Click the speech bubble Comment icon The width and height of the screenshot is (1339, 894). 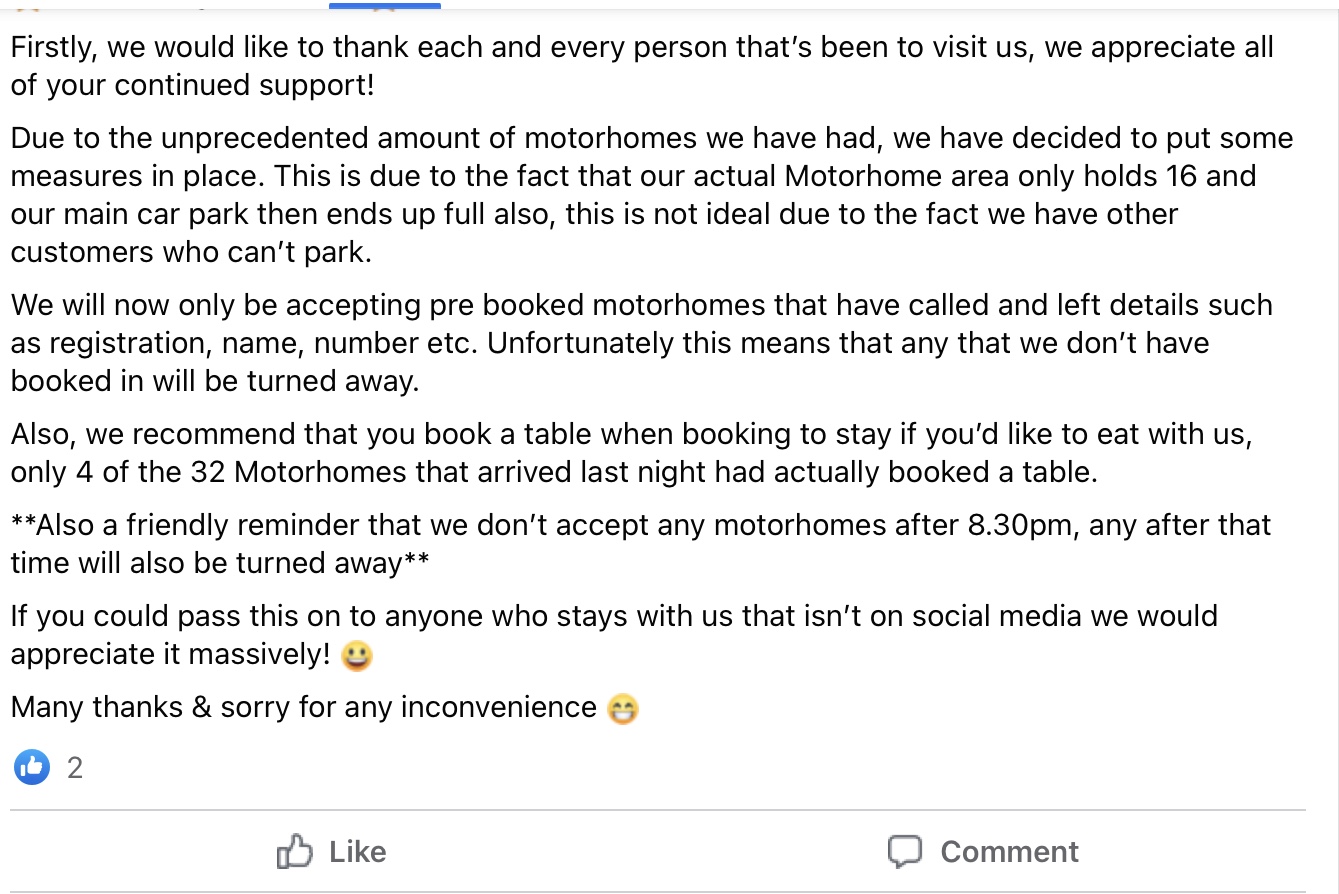(x=905, y=851)
